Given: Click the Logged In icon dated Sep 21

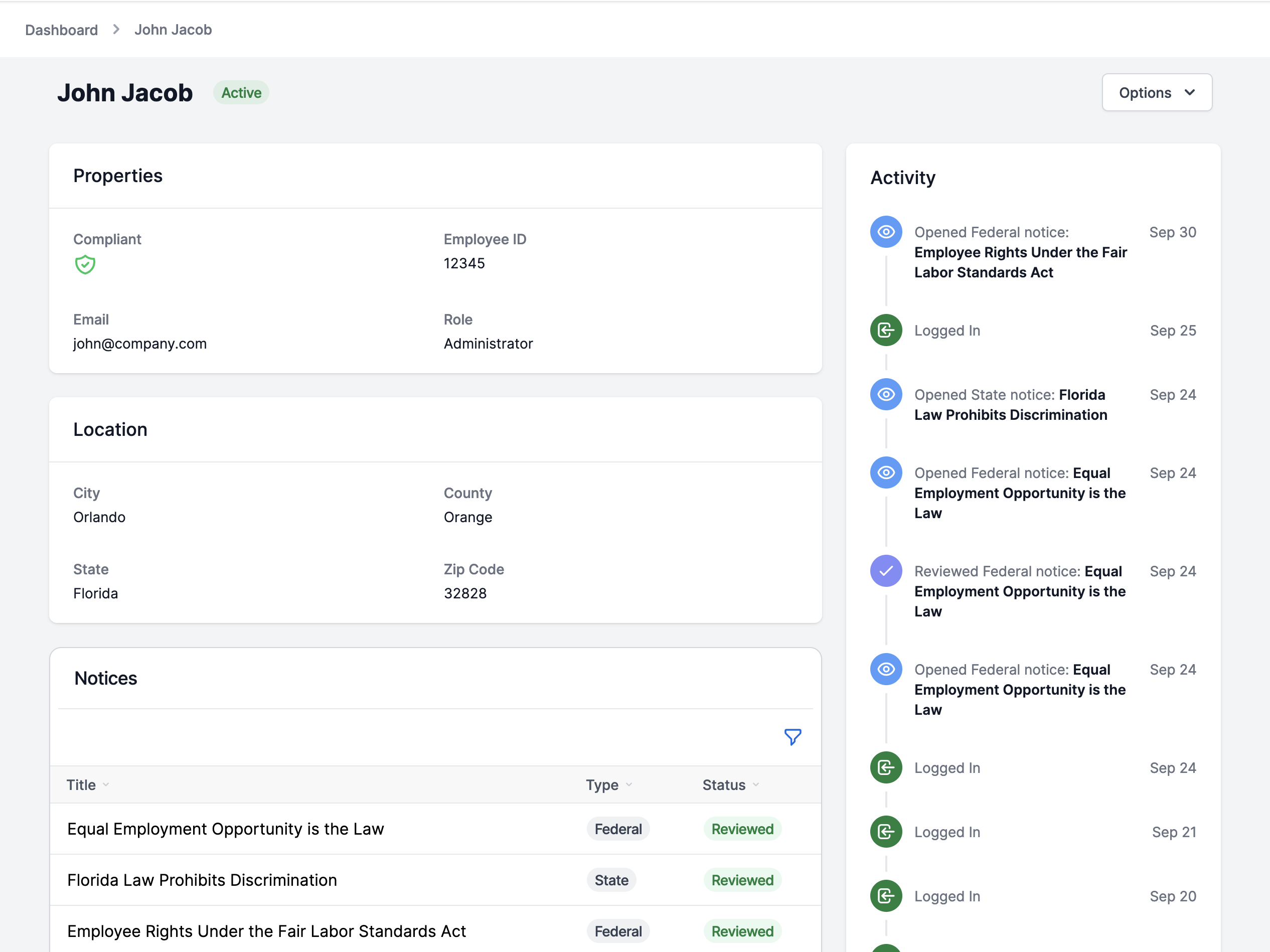Looking at the screenshot, I should (x=886, y=832).
